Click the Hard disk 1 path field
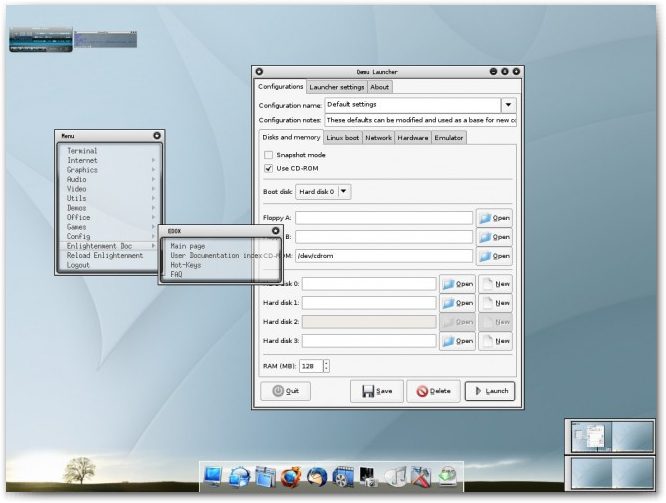The width and height of the screenshot is (666, 503). coord(369,303)
